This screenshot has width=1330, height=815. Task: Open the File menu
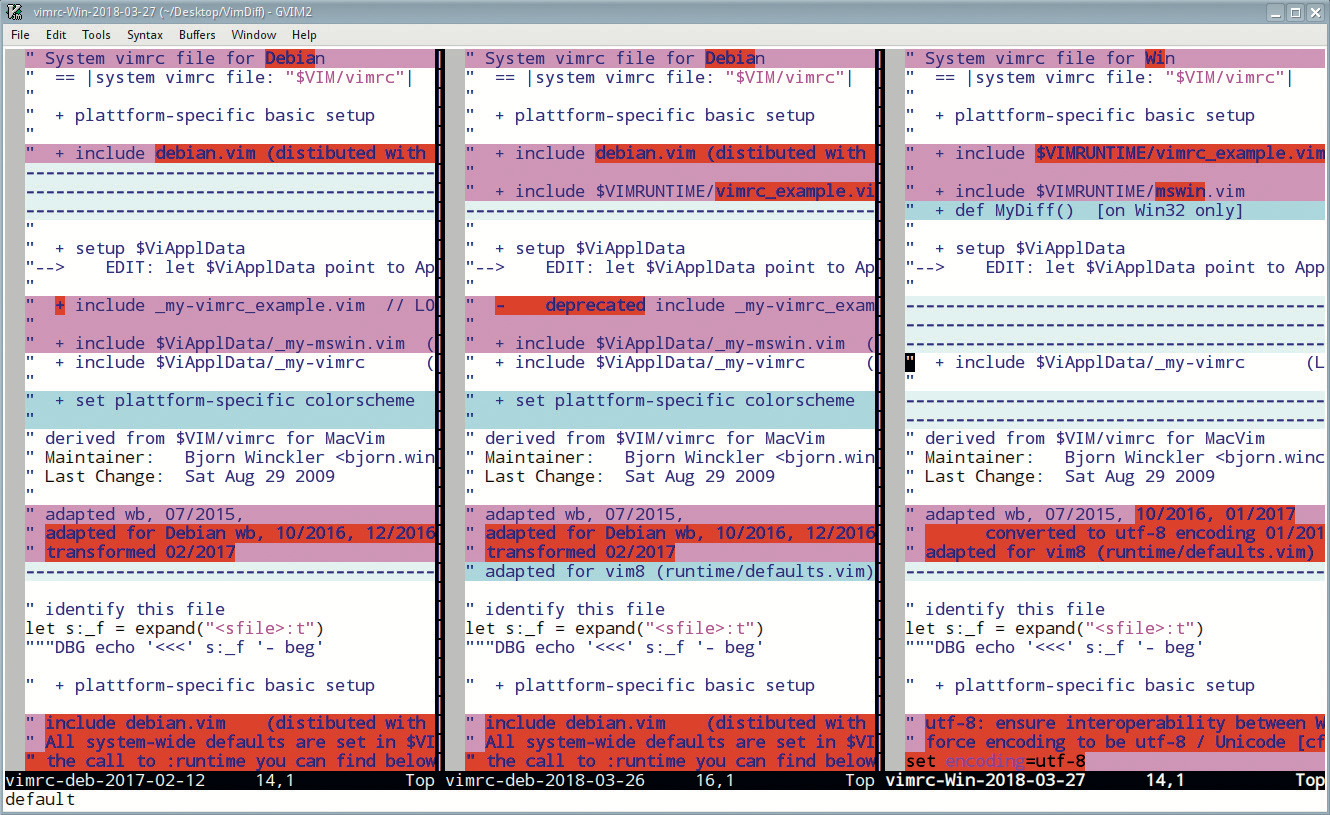pos(20,35)
